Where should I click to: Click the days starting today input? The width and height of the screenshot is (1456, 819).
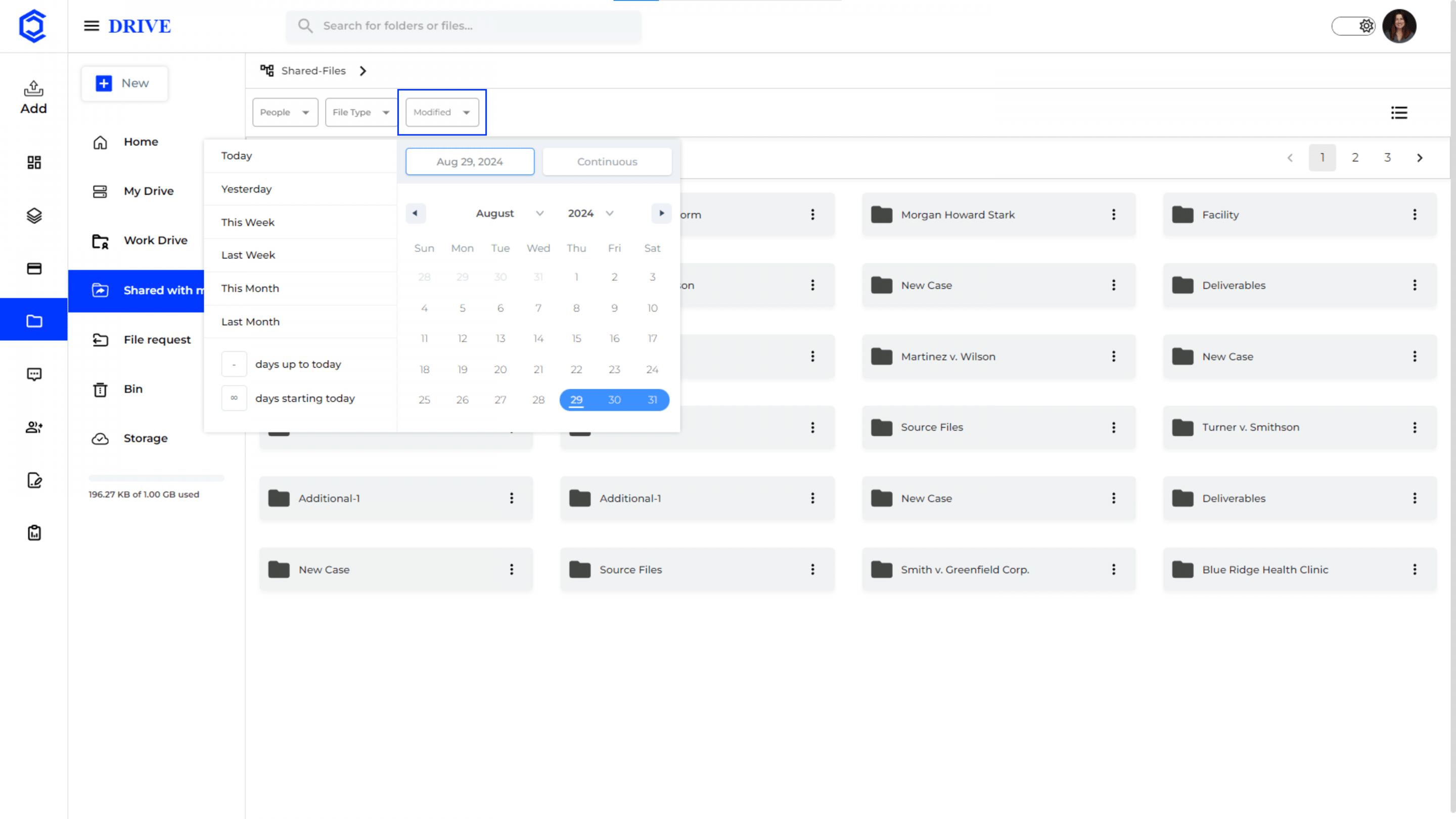click(x=234, y=398)
